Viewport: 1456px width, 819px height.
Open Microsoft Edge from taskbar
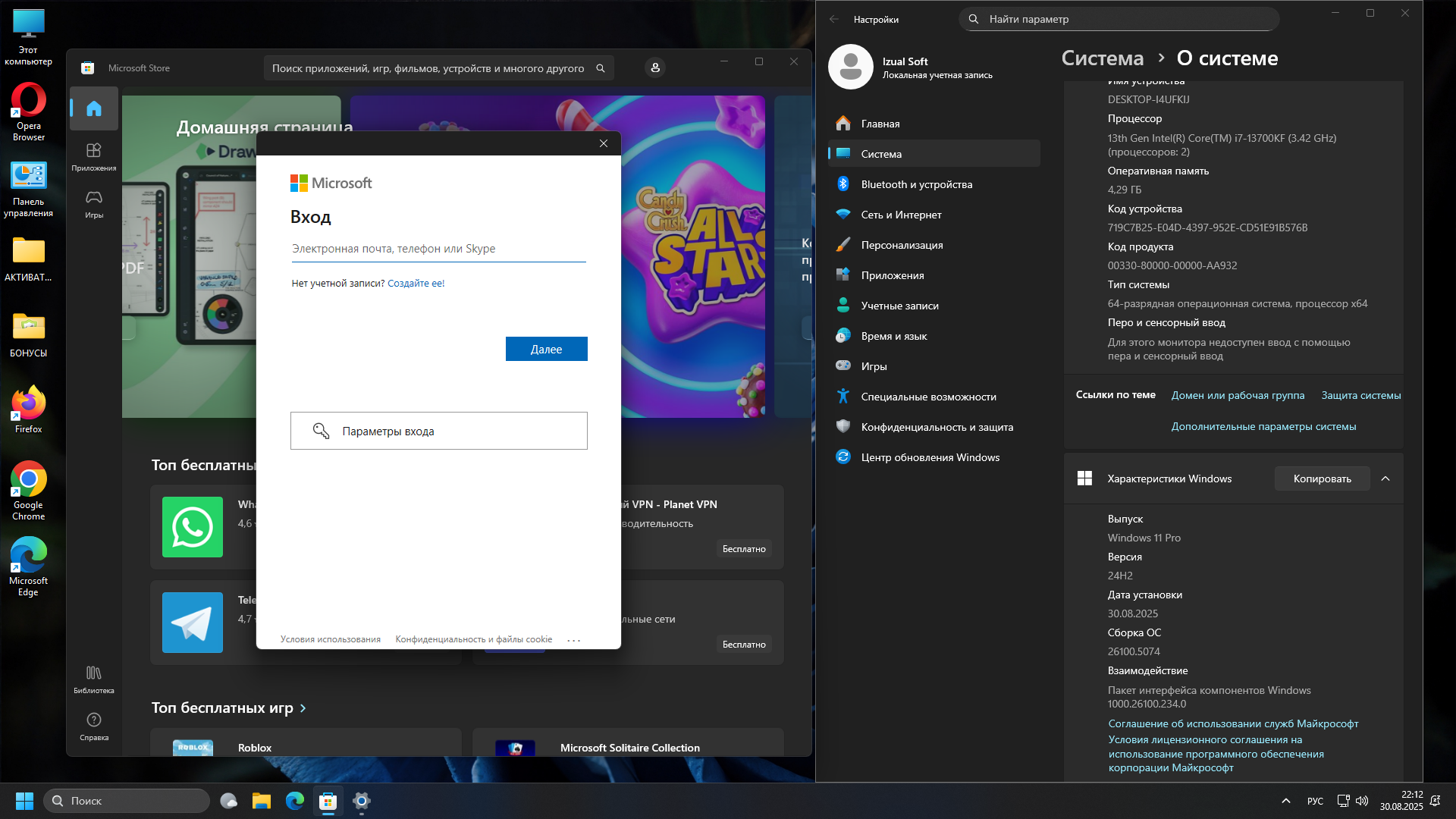pos(295,801)
